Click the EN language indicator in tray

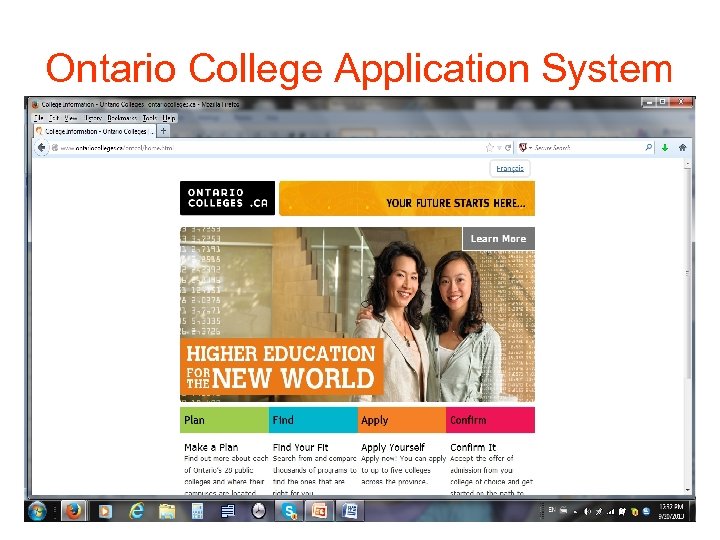click(551, 510)
